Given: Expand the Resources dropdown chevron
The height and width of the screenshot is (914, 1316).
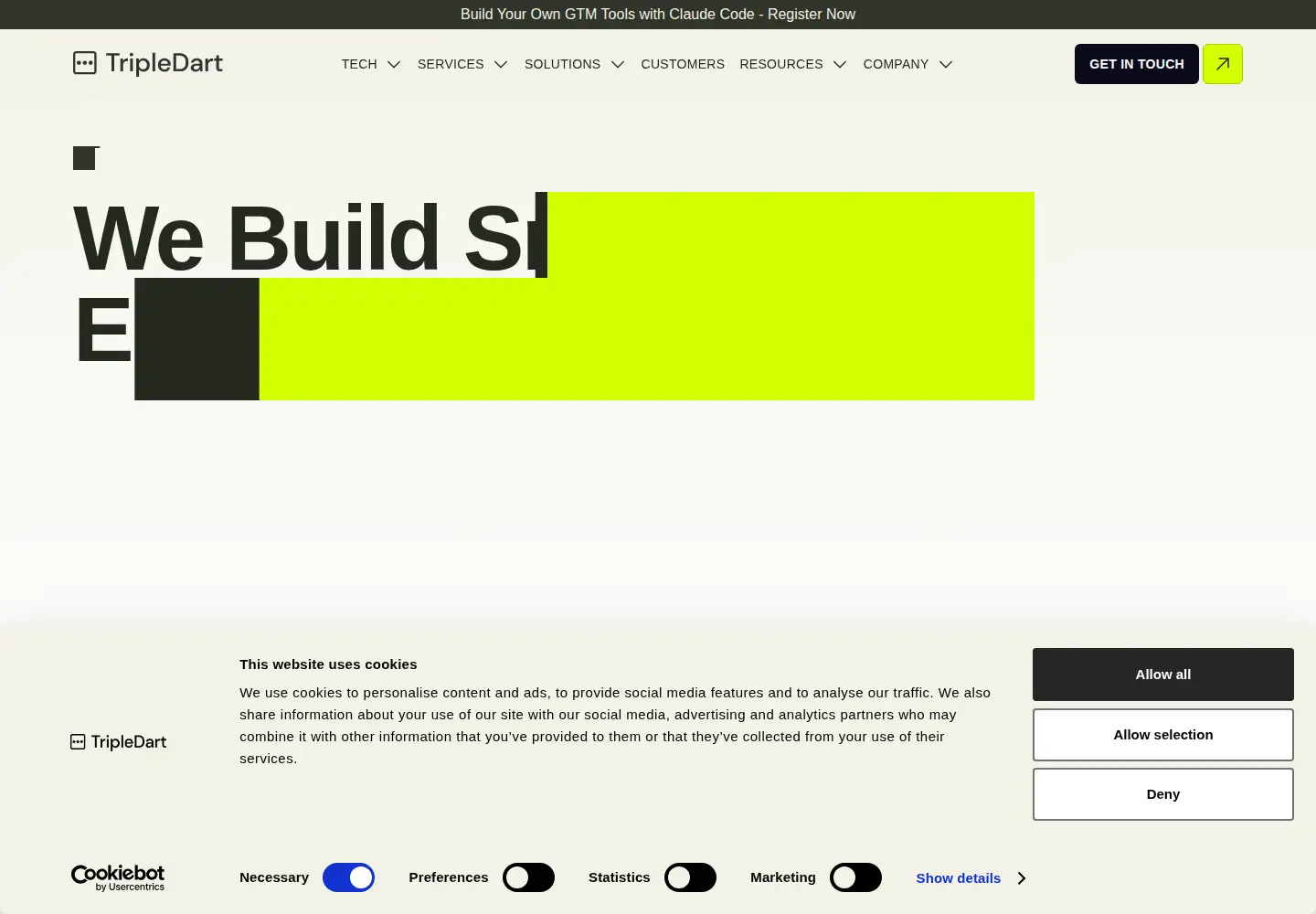Looking at the screenshot, I should click(x=840, y=64).
